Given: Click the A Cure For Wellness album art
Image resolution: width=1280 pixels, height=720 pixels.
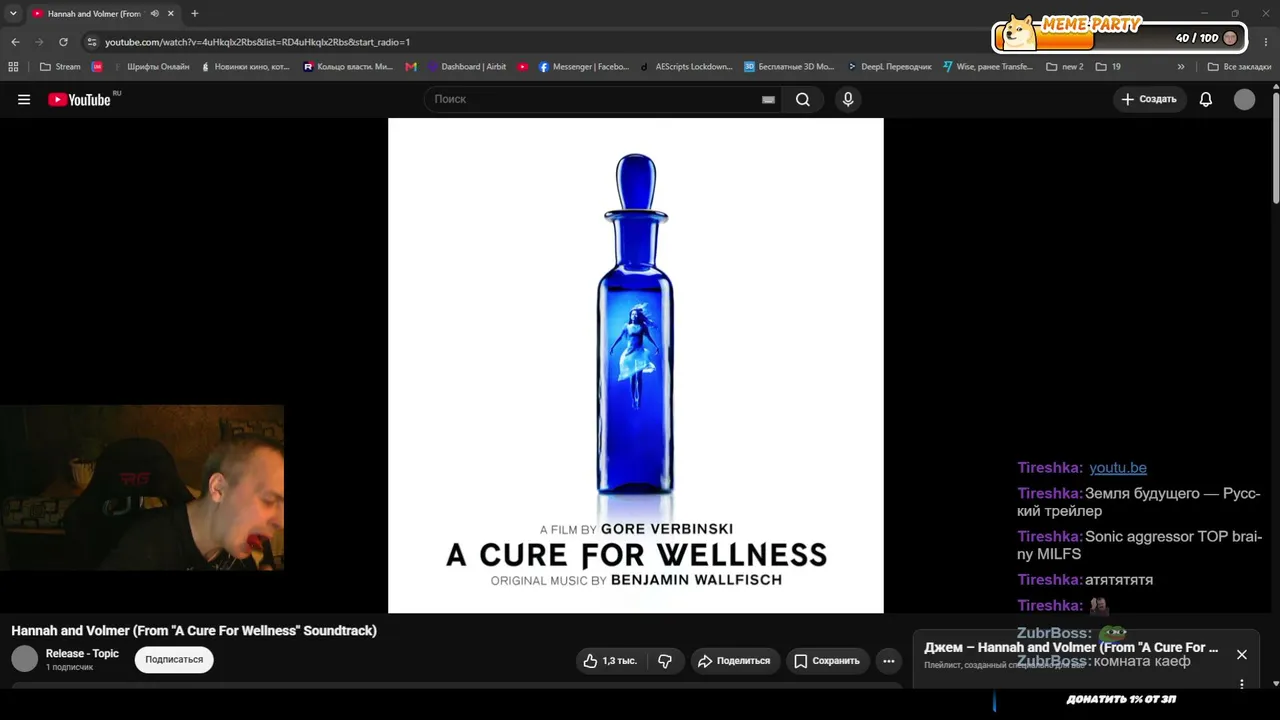Looking at the screenshot, I should click(x=636, y=365).
